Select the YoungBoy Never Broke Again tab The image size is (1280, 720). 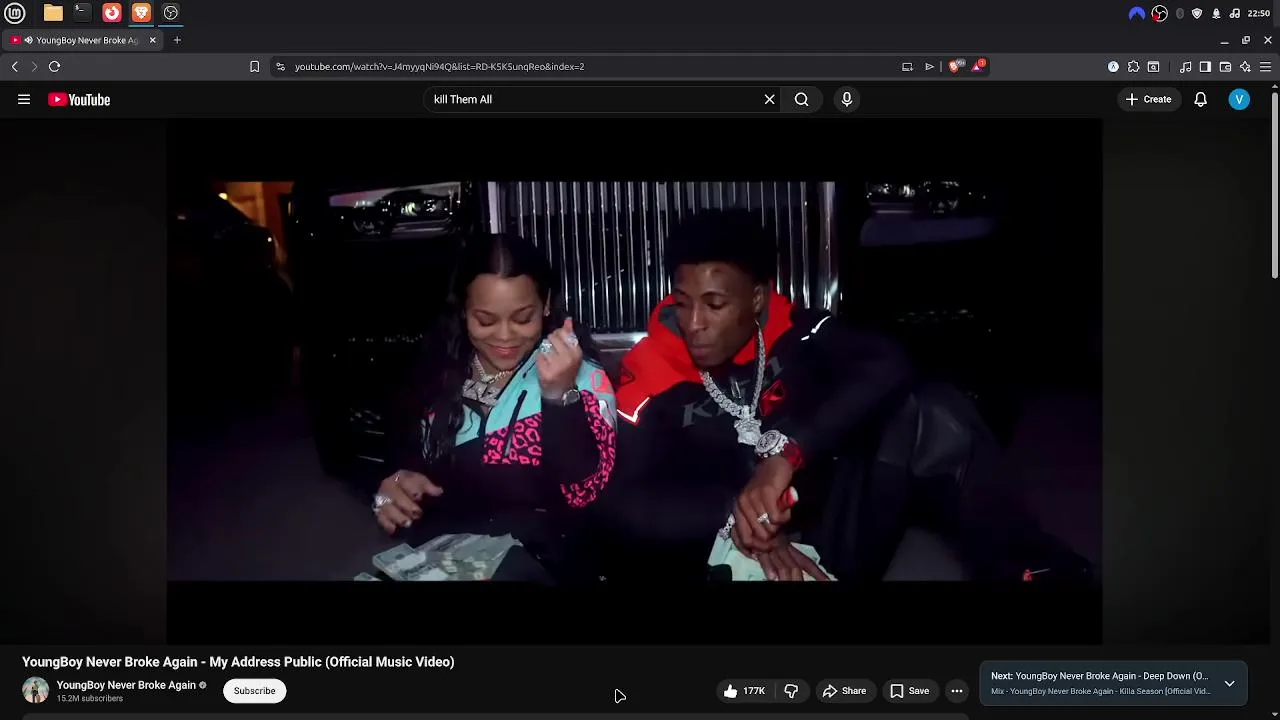click(80, 40)
